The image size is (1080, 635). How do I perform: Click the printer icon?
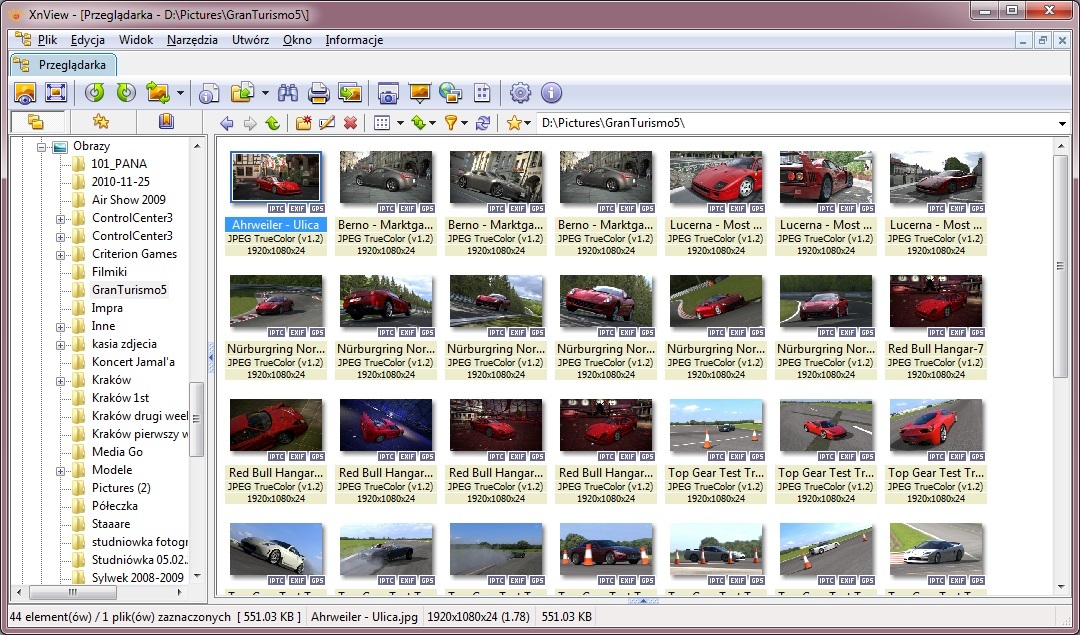click(x=318, y=92)
